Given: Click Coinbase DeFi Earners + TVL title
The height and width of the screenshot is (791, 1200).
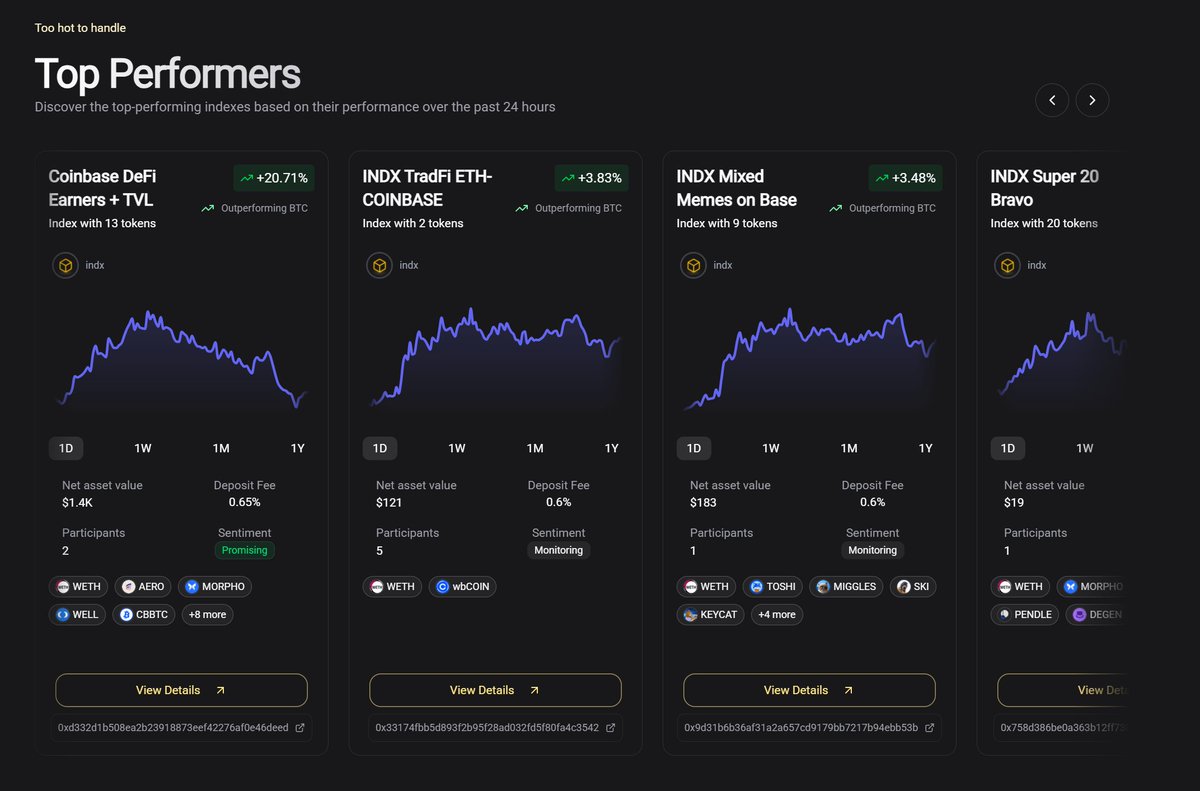Looking at the screenshot, I should pyautogui.click(x=102, y=188).
